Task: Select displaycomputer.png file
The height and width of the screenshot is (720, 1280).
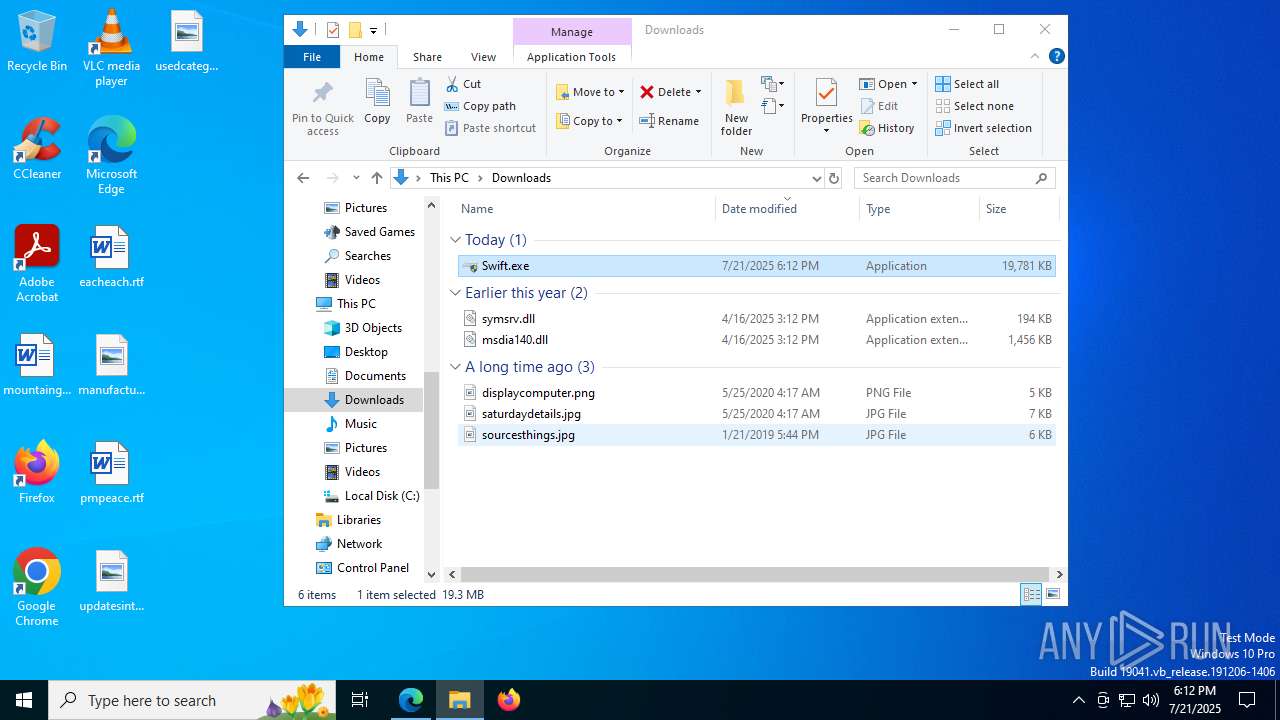Action: coord(756,393)
